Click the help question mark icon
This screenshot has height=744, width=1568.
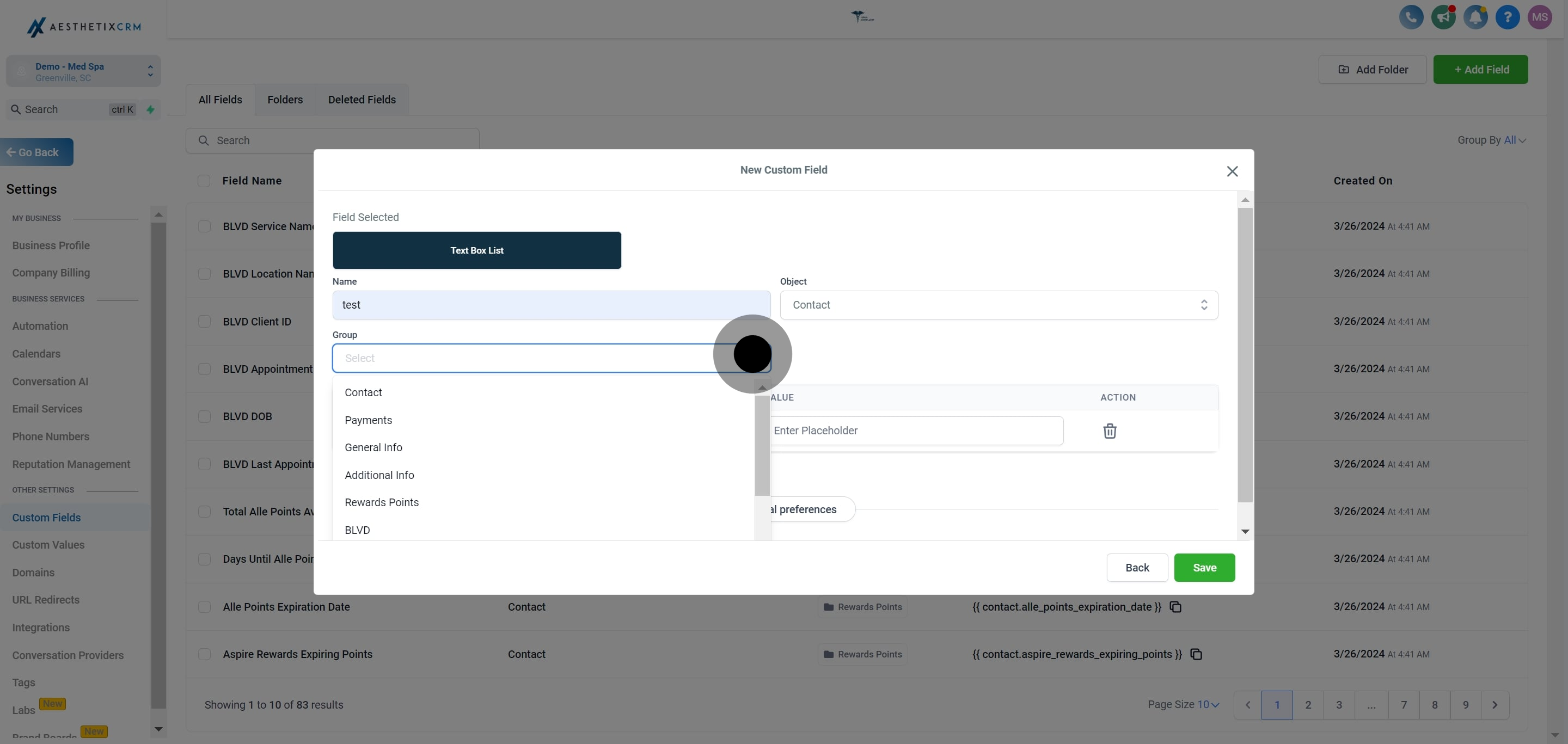pyautogui.click(x=1507, y=17)
